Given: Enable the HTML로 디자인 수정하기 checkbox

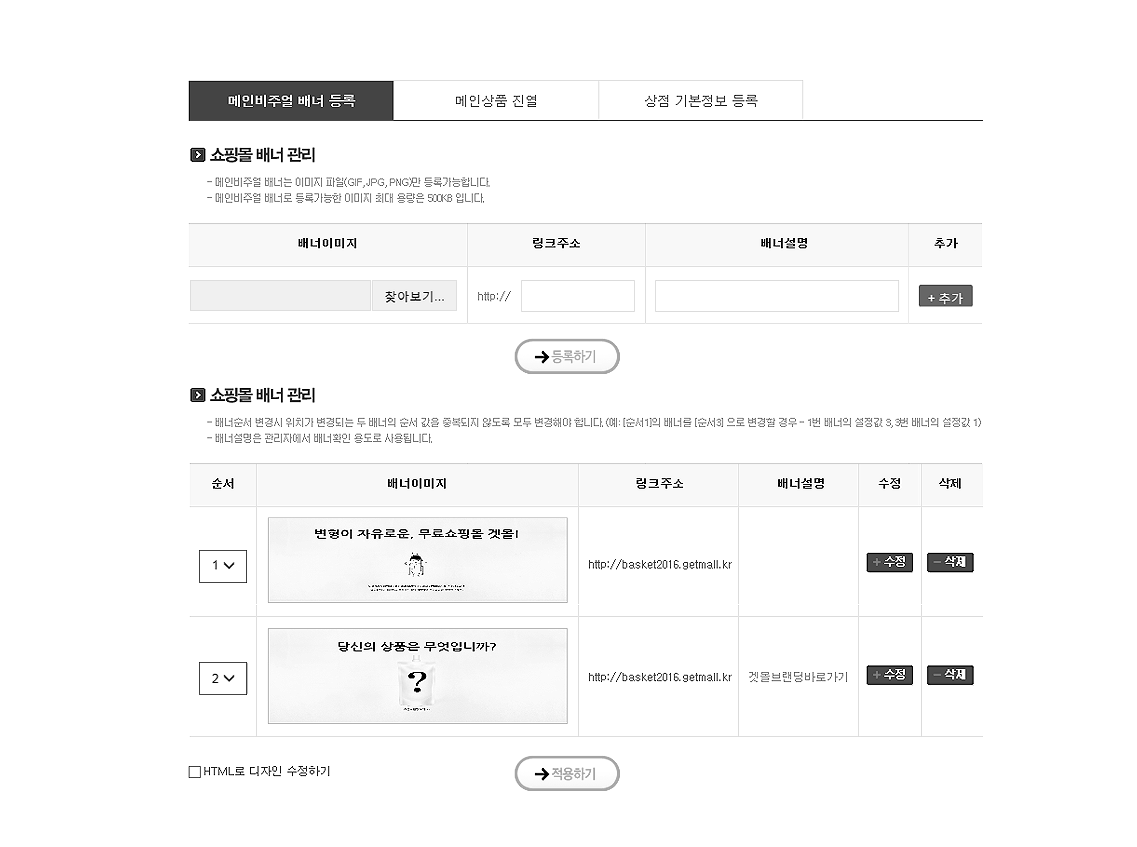Looking at the screenshot, I should point(193,771).
